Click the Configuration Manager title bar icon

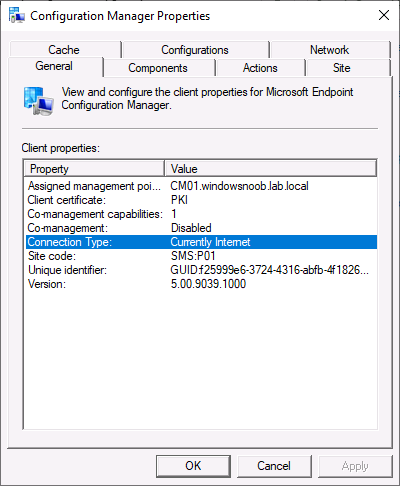(17, 15)
